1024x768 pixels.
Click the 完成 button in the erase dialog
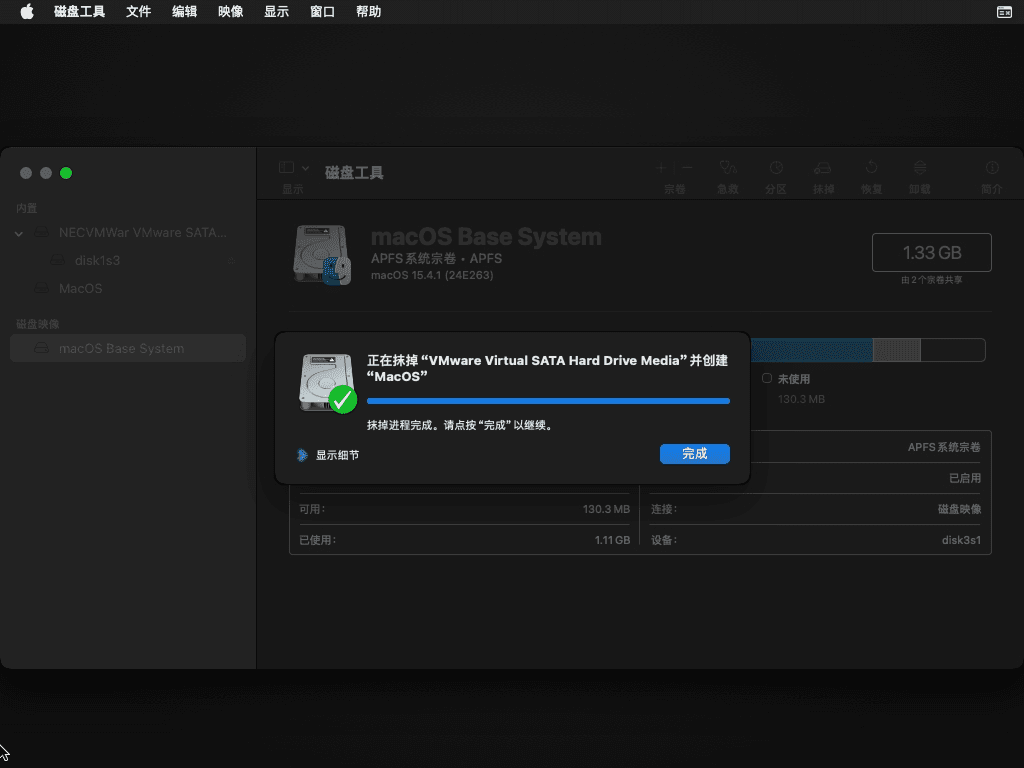pos(694,454)
